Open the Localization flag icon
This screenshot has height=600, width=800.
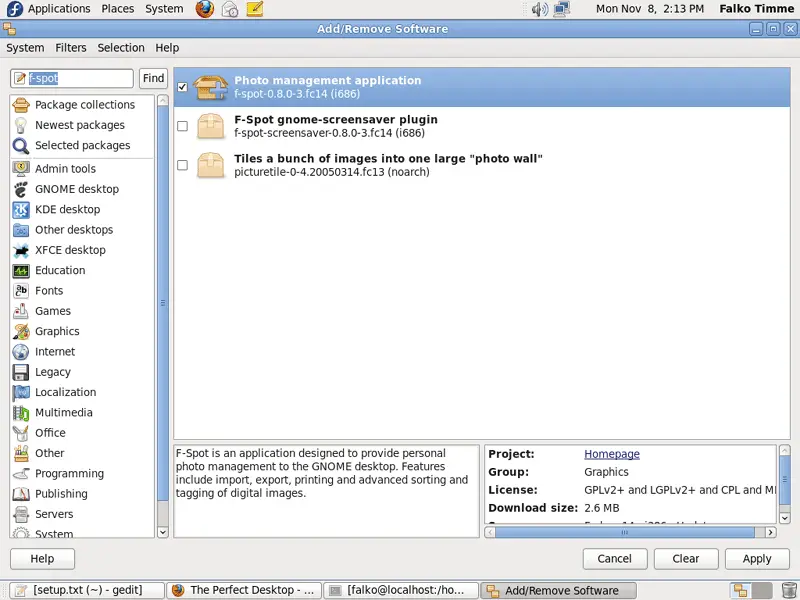tap(21, 392)
